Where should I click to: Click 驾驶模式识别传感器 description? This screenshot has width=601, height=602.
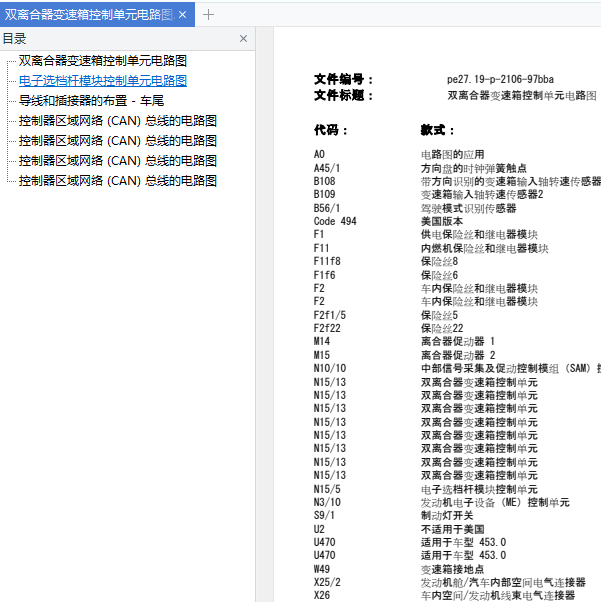tap(469, 208)
